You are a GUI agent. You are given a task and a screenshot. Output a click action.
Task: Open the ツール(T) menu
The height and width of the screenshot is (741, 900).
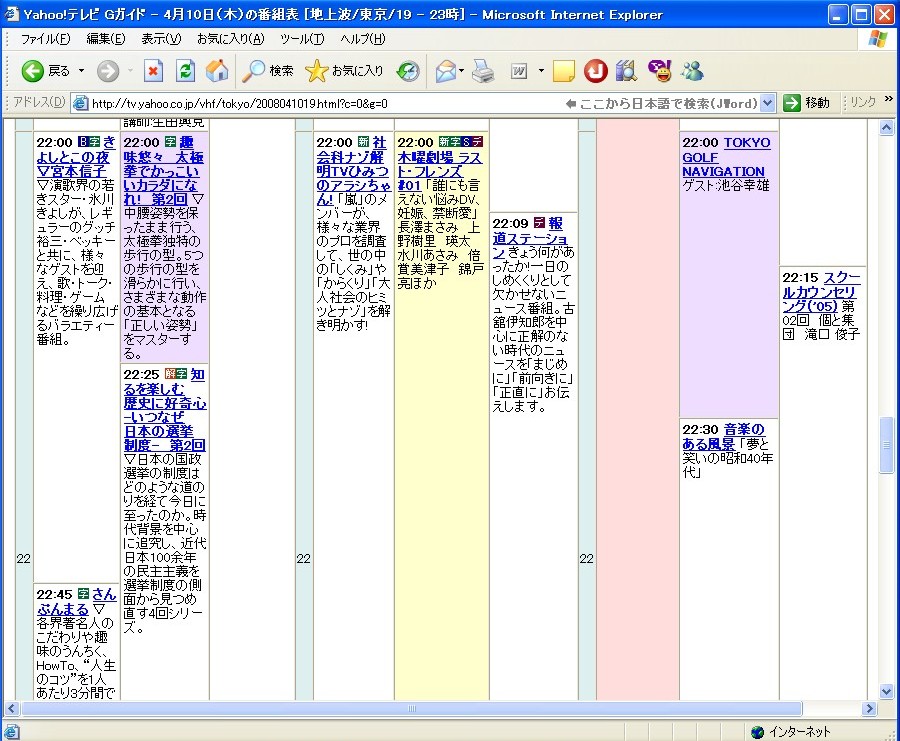302,39
